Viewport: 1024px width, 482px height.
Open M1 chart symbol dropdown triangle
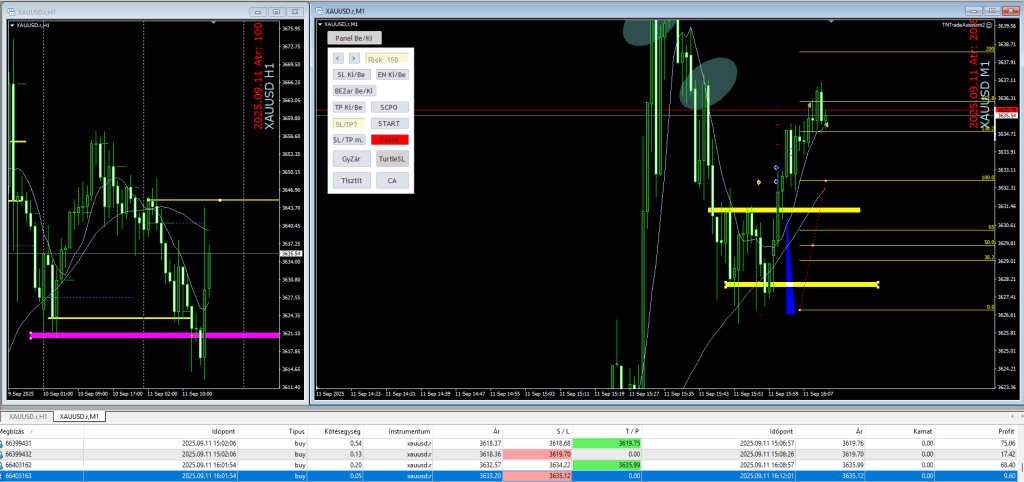(x=321, y=24)
